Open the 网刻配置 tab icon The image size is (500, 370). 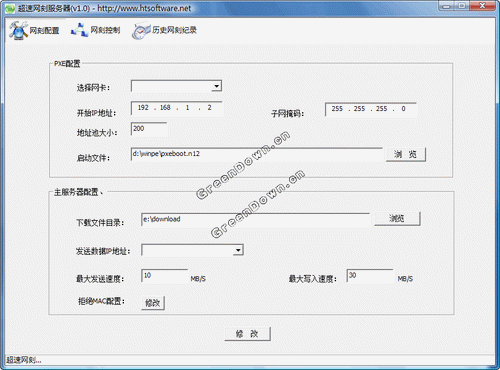click(x=18, y=30)
